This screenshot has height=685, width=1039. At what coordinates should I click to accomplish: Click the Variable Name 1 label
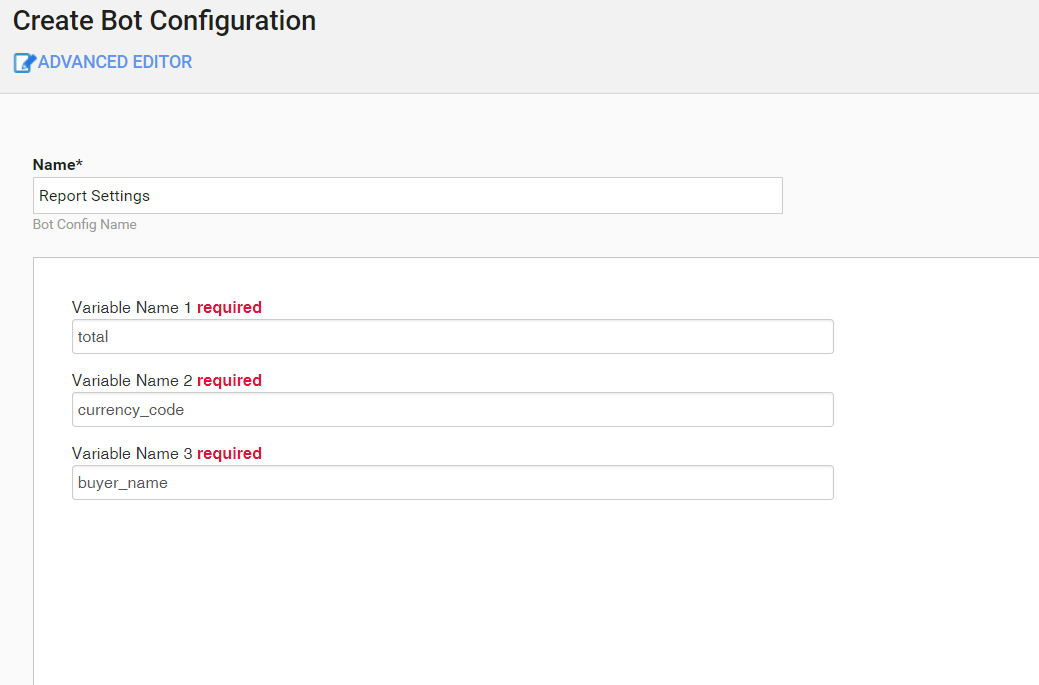click(x=132, y=307)
